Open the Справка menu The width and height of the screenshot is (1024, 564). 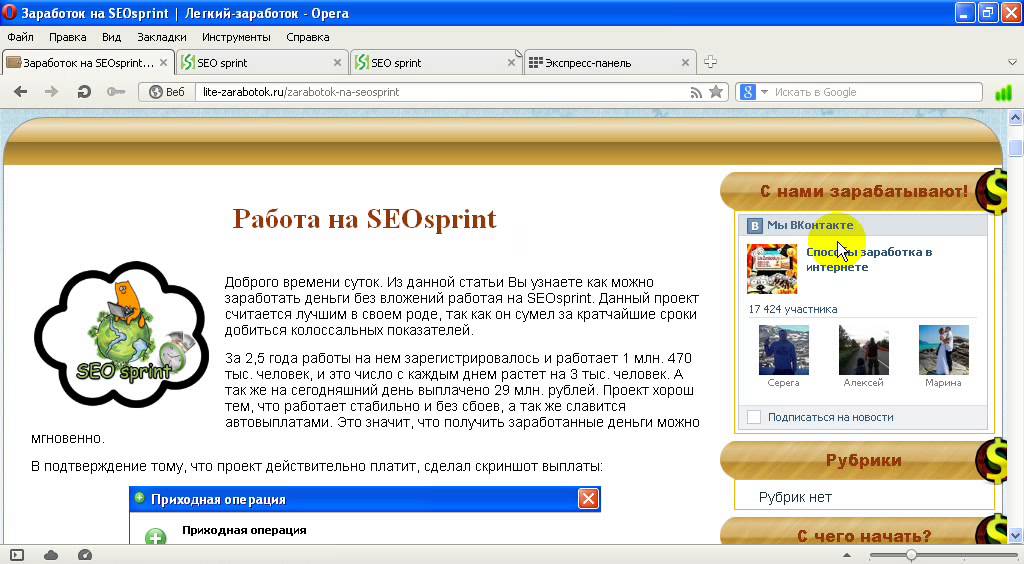(x=307, y=37)
